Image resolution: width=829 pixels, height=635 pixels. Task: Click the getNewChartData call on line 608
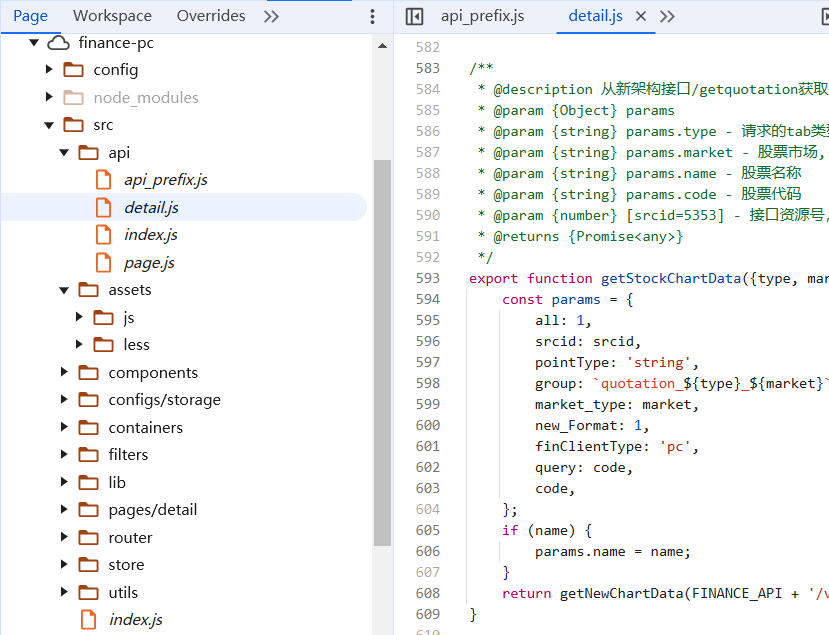tap(622, 593)
